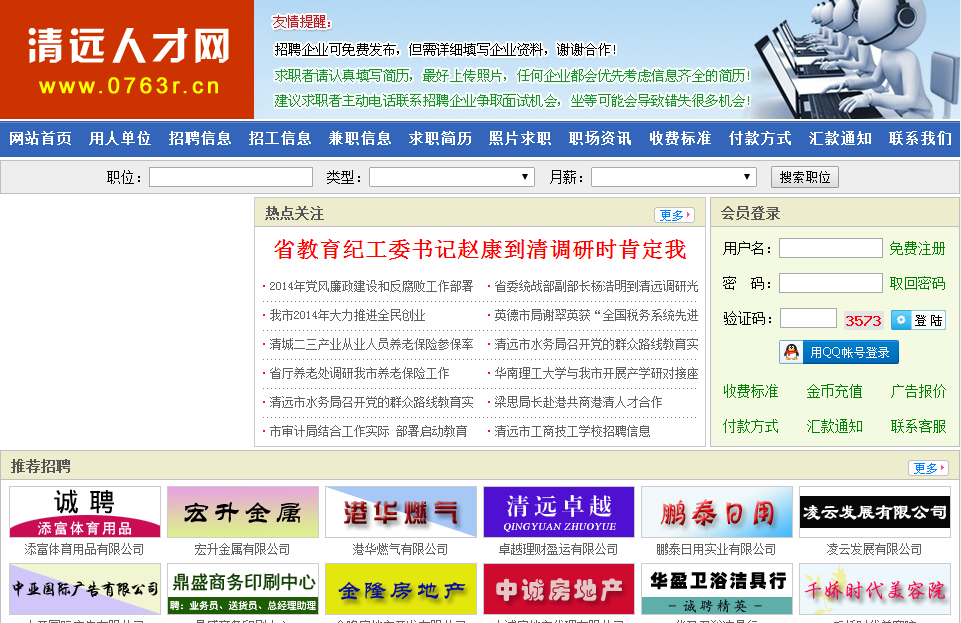The image size is (961, 623).
Task: Open the 清远卓越 QINGYUAN ZHUOYUE banner
Action: [559, 512]
